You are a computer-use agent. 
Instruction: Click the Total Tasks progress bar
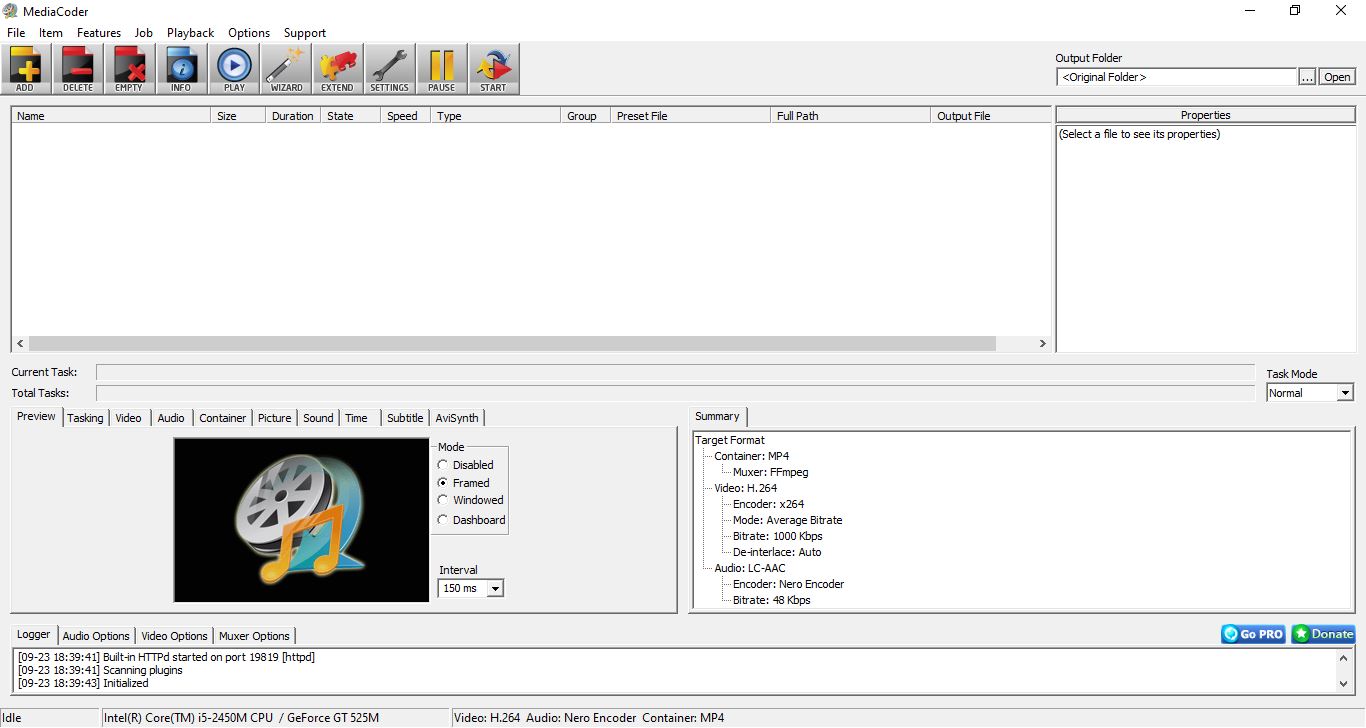(675, 393)
